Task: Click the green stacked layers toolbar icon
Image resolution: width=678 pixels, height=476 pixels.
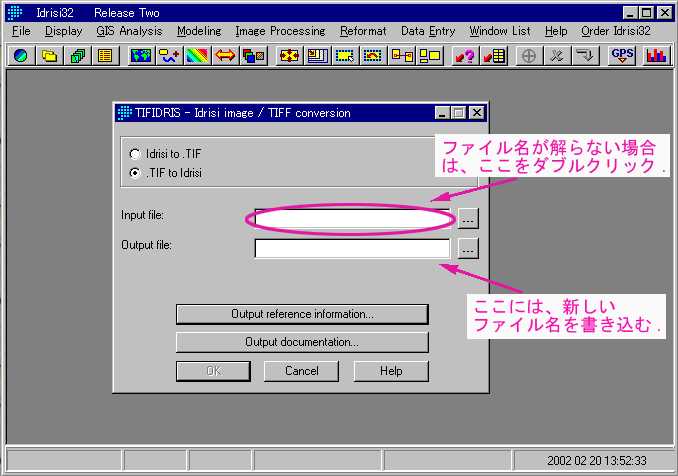Action: click(x=77, y=56)
